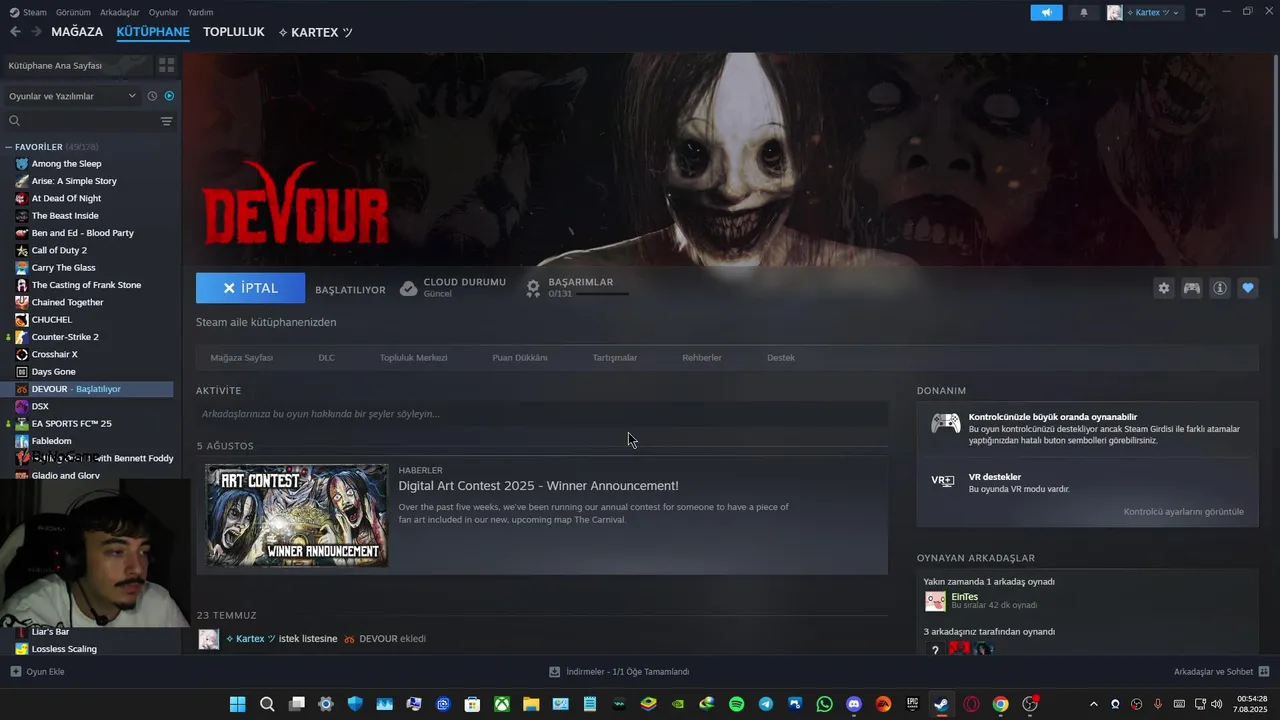The height and width of the screenshot is (720, 1280).
Task: Open Mağaza Sayfası link for DEVOUR
Action: coord(241,357)
